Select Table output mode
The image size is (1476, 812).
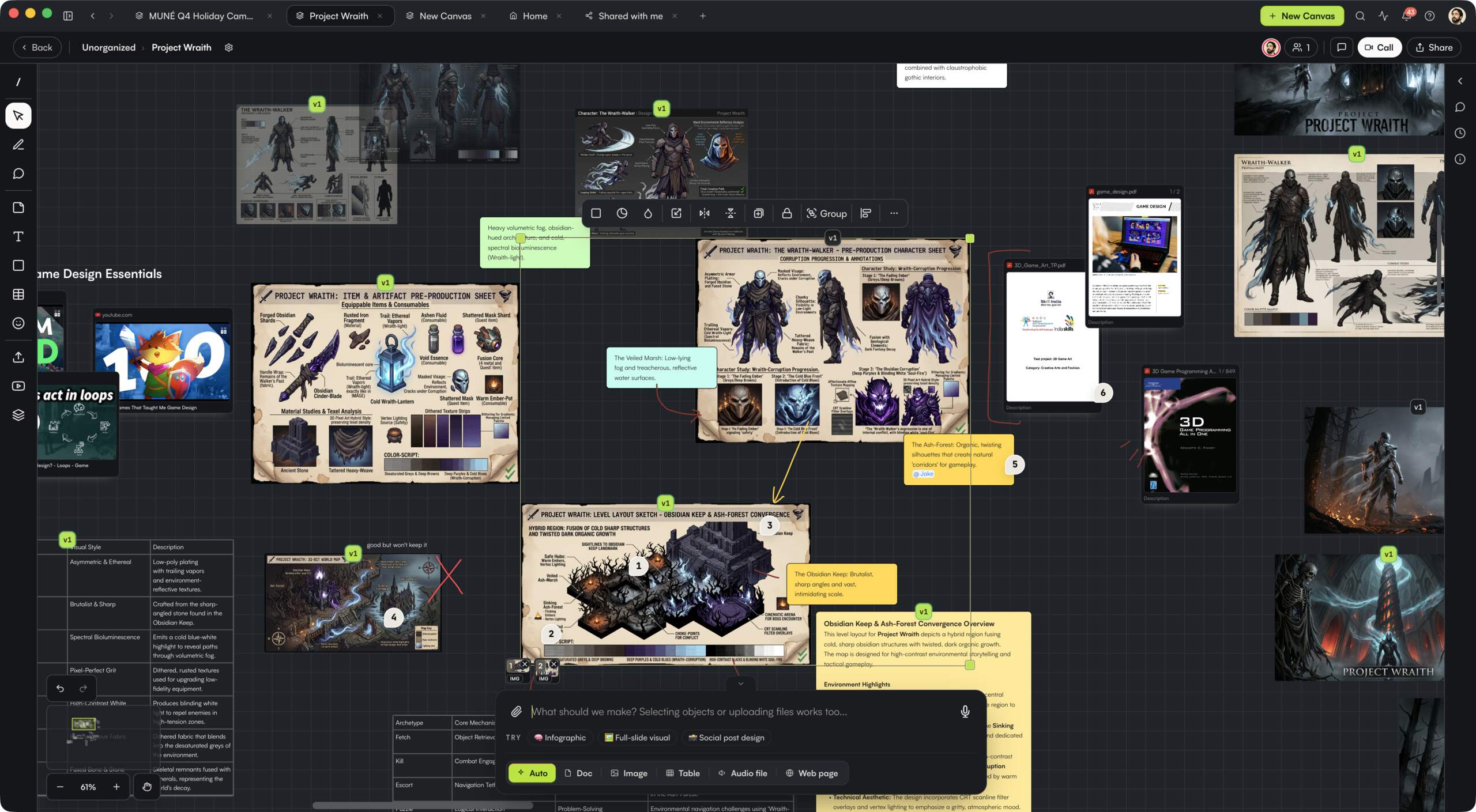pyautogui.click(x=683, y=773)
